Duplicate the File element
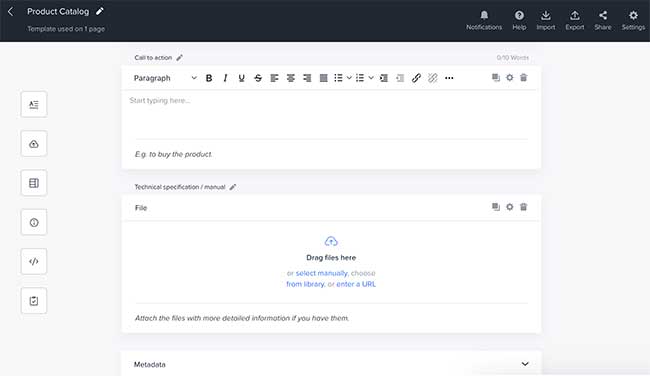Viewport: 650px width, 376px height. [496, 207]
